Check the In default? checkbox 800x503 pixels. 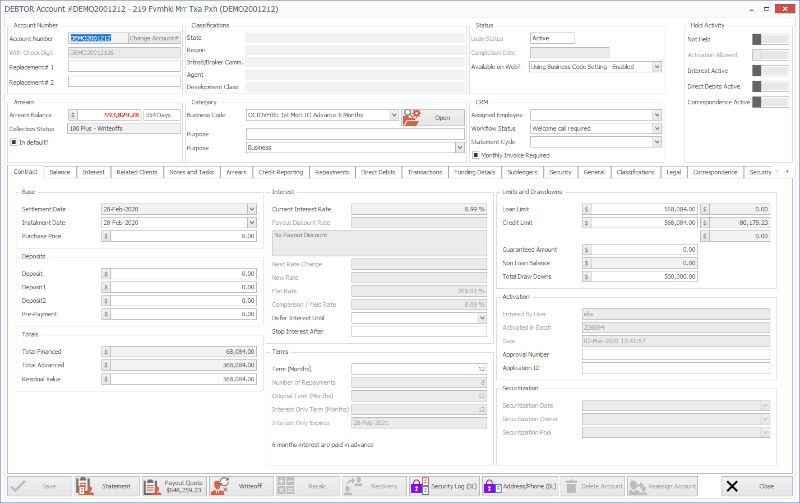pyautogui.click(x=14, y=142)
